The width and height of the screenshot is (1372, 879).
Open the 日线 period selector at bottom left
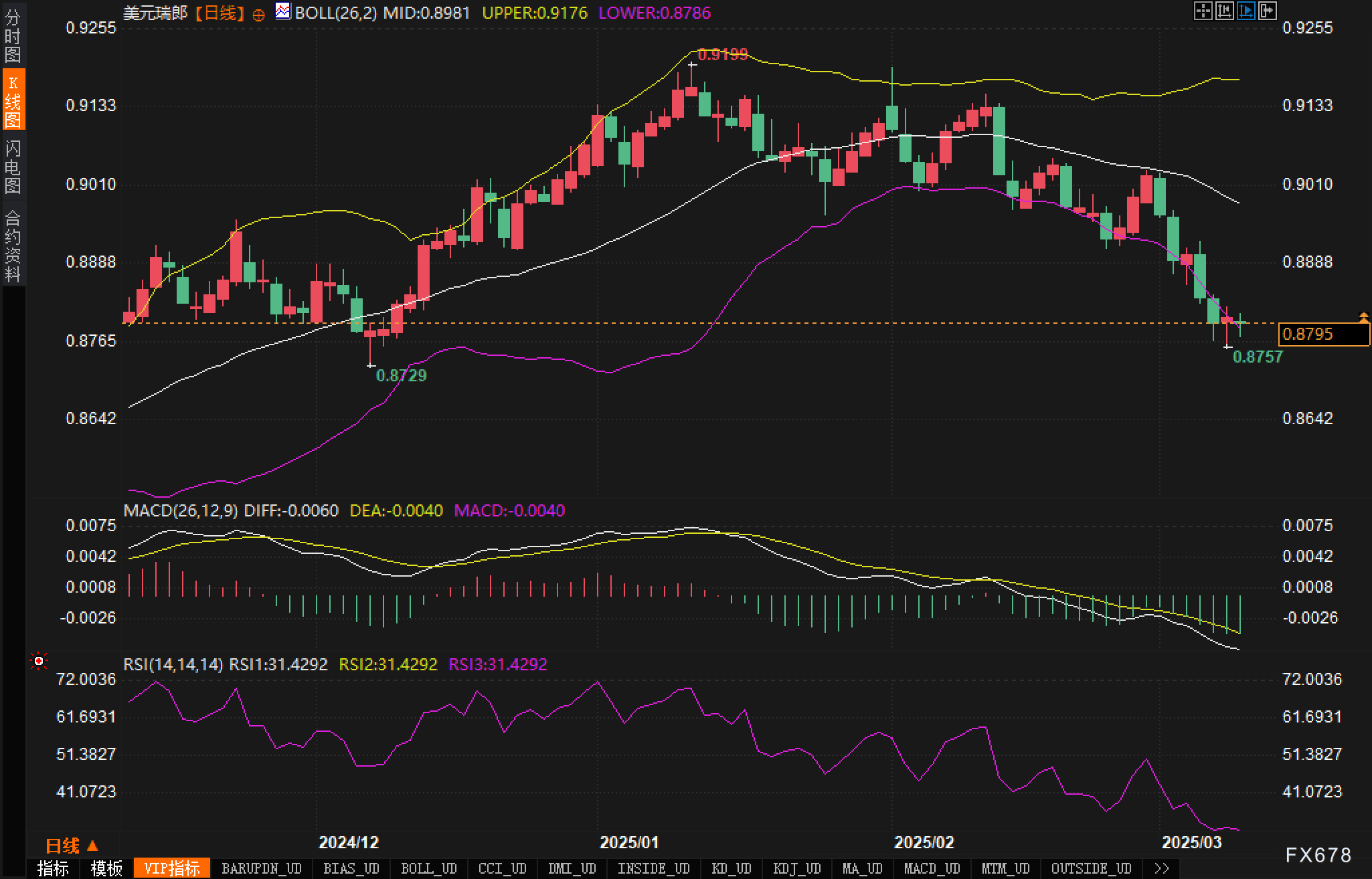click(72, 846)
